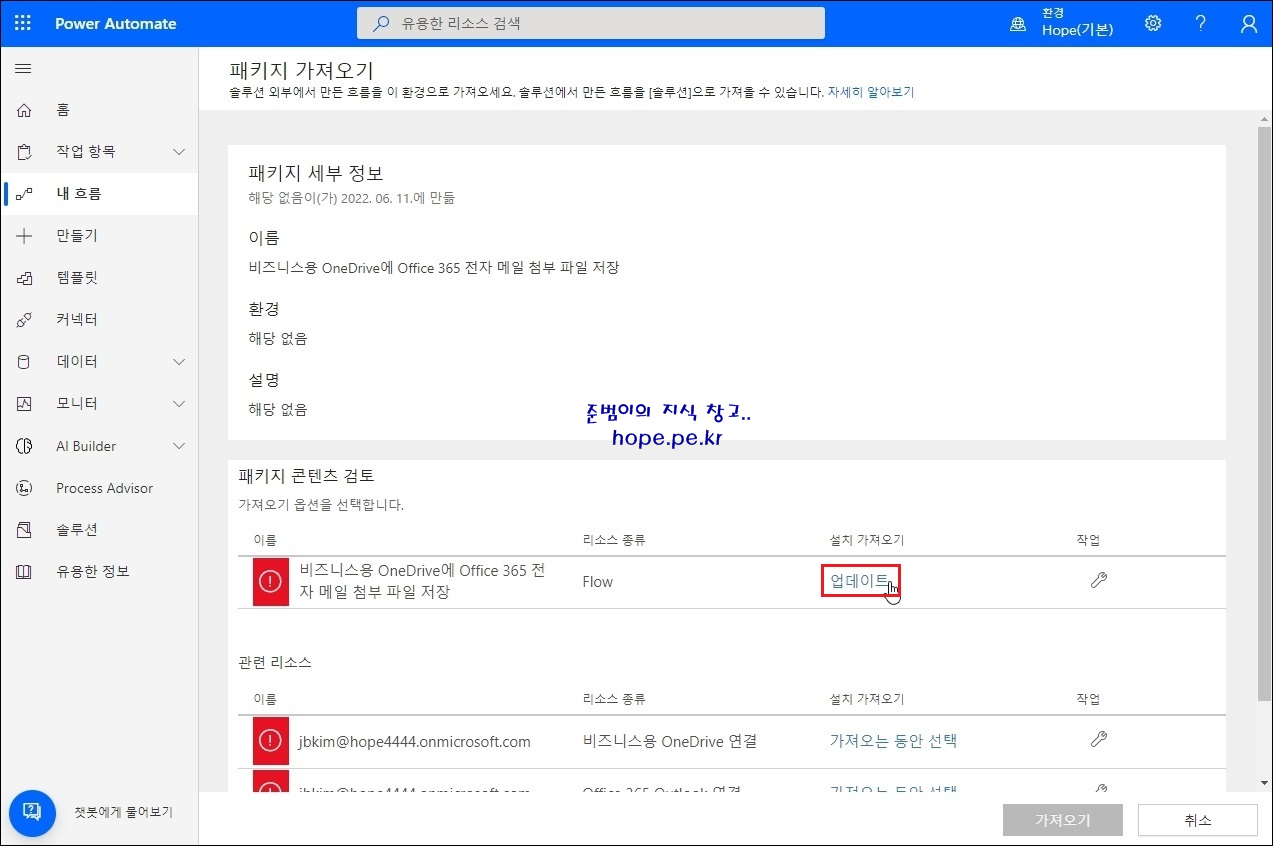Viewport: 1273px width, 846px height.
Task: Click the 만들기 plus icon
Action: point(24,236)
